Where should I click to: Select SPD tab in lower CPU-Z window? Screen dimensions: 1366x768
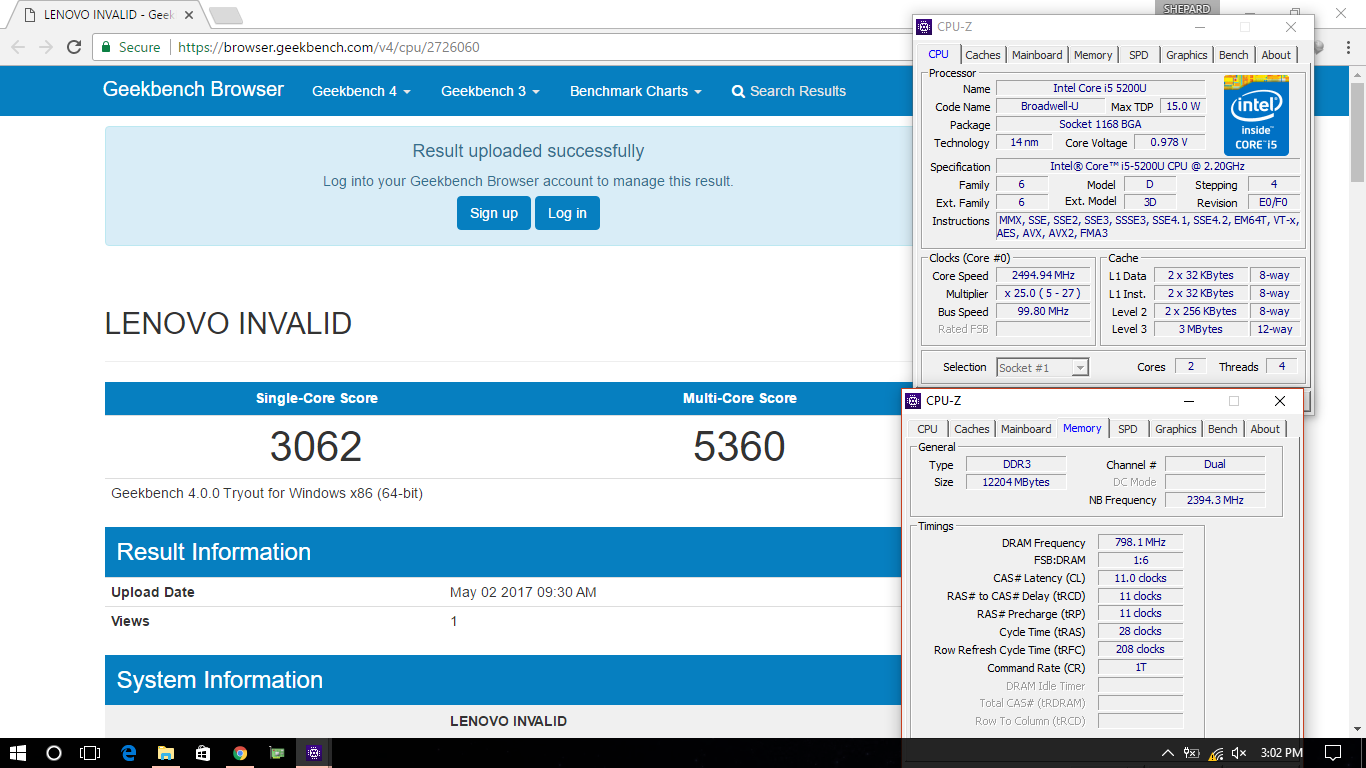[1128, 429]
